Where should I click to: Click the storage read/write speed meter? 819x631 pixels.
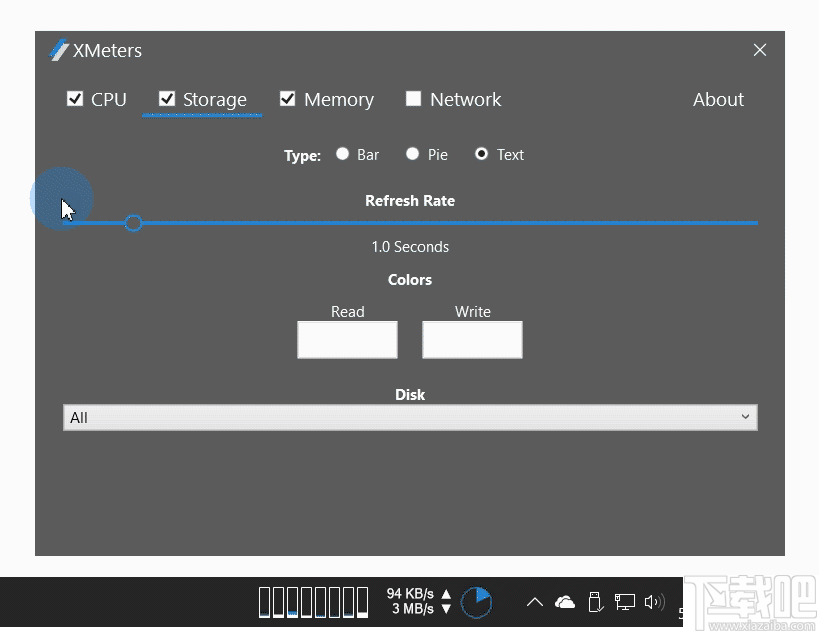pos(419,601)
